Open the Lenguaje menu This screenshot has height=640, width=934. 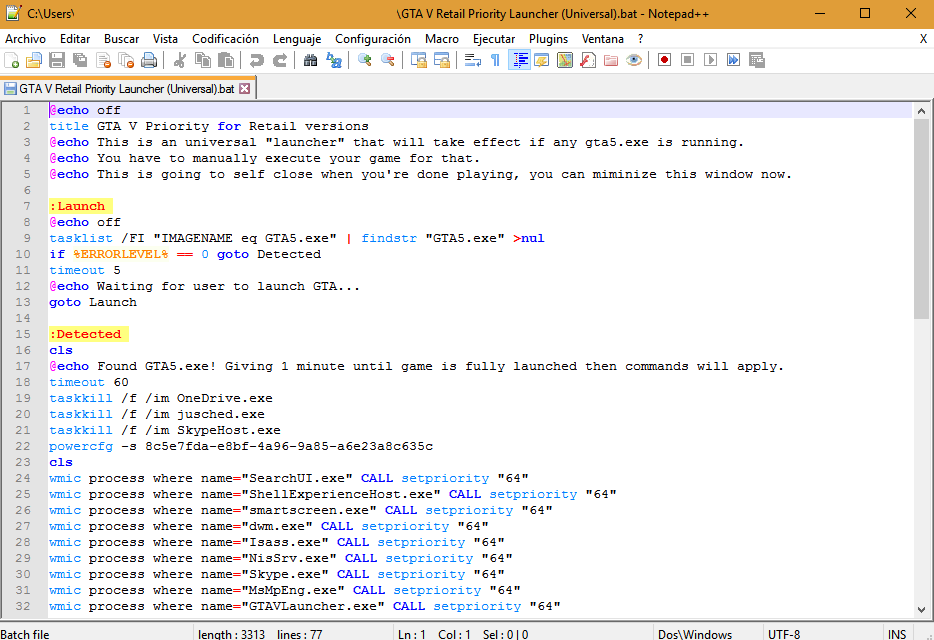tap(297, 39)
